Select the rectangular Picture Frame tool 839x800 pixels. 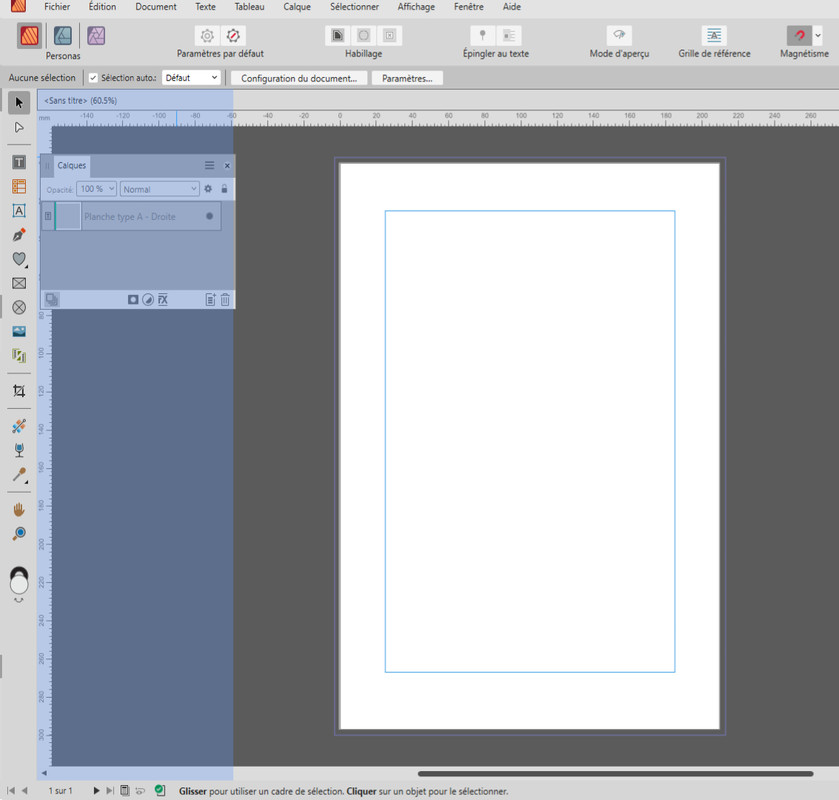pos(19,283)
